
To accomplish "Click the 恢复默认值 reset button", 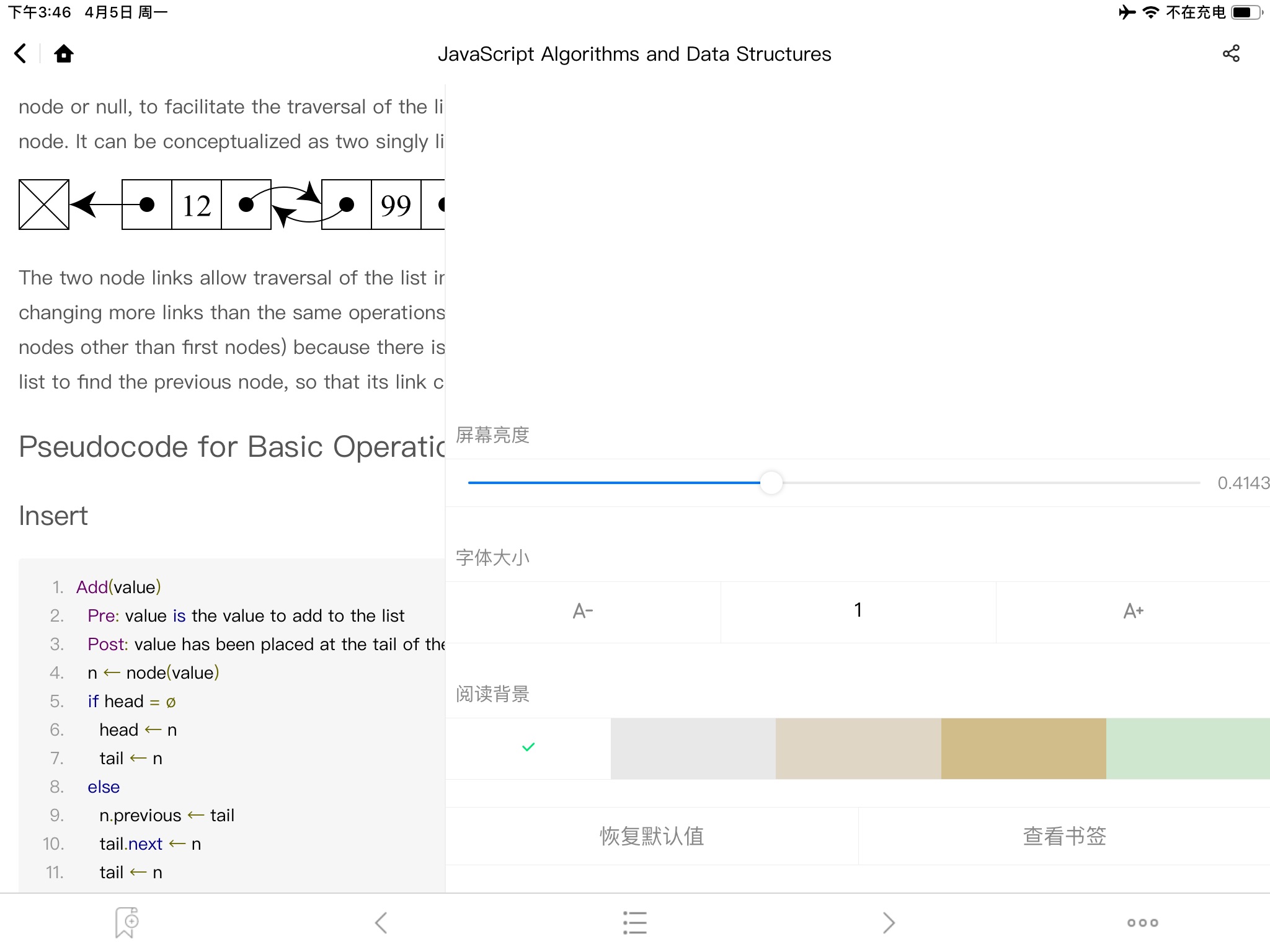I will 652,836.
